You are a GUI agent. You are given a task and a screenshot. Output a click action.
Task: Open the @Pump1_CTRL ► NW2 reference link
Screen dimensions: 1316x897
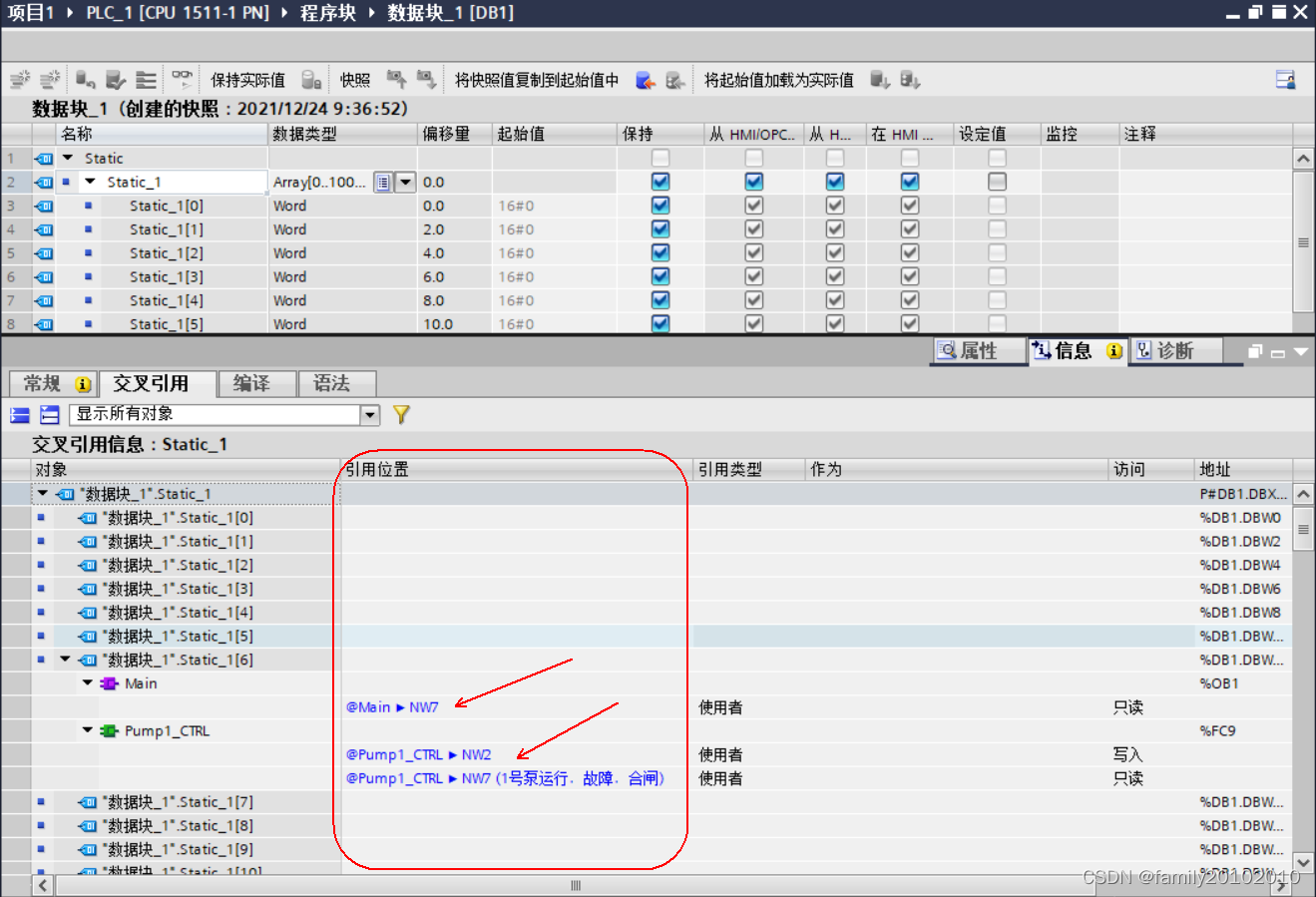pyautogui.click(x=418, y=754)
